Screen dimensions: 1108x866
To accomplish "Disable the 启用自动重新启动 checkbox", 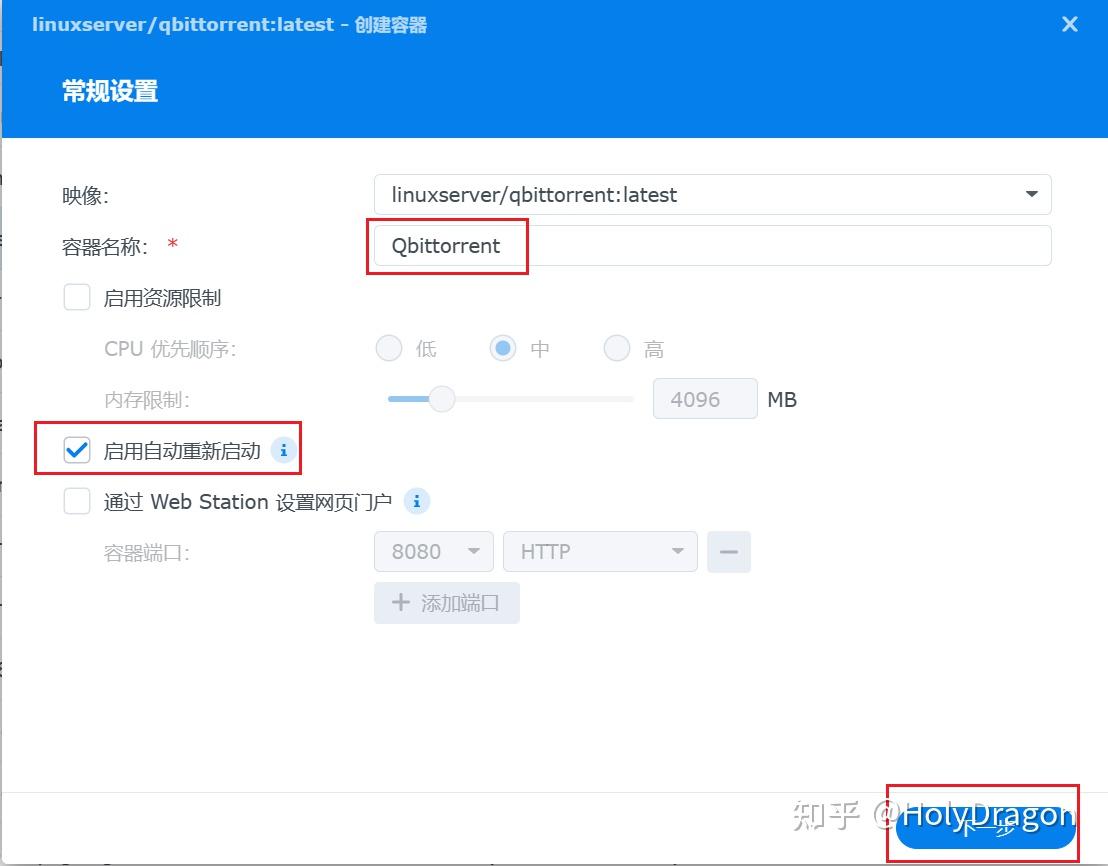I will 77,450.
